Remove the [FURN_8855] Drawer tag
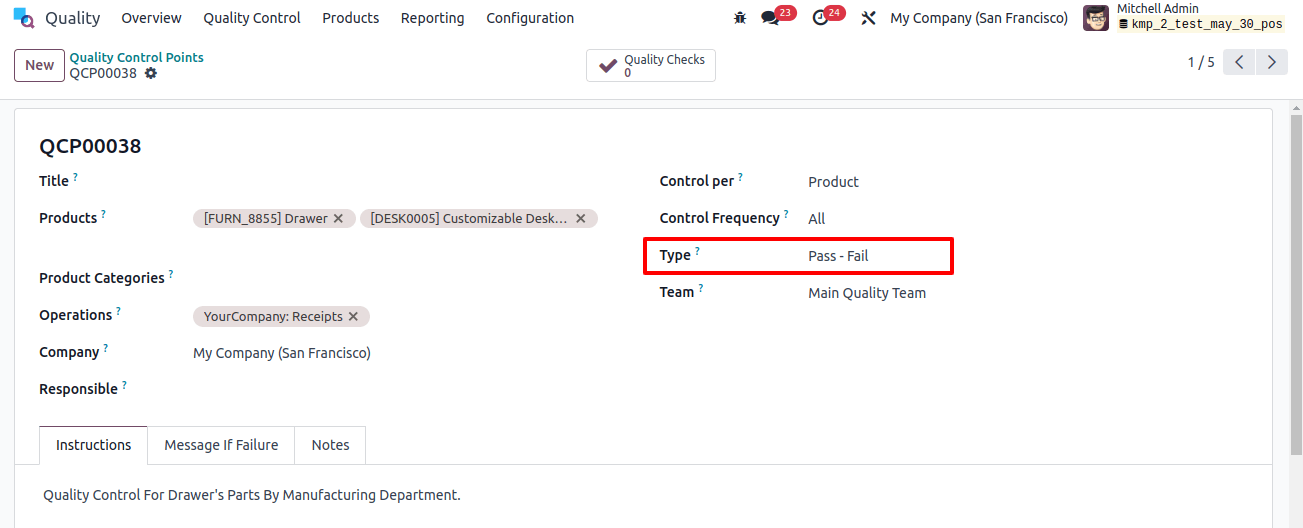Screen dimensions: 1303x528 pos(338,218)
